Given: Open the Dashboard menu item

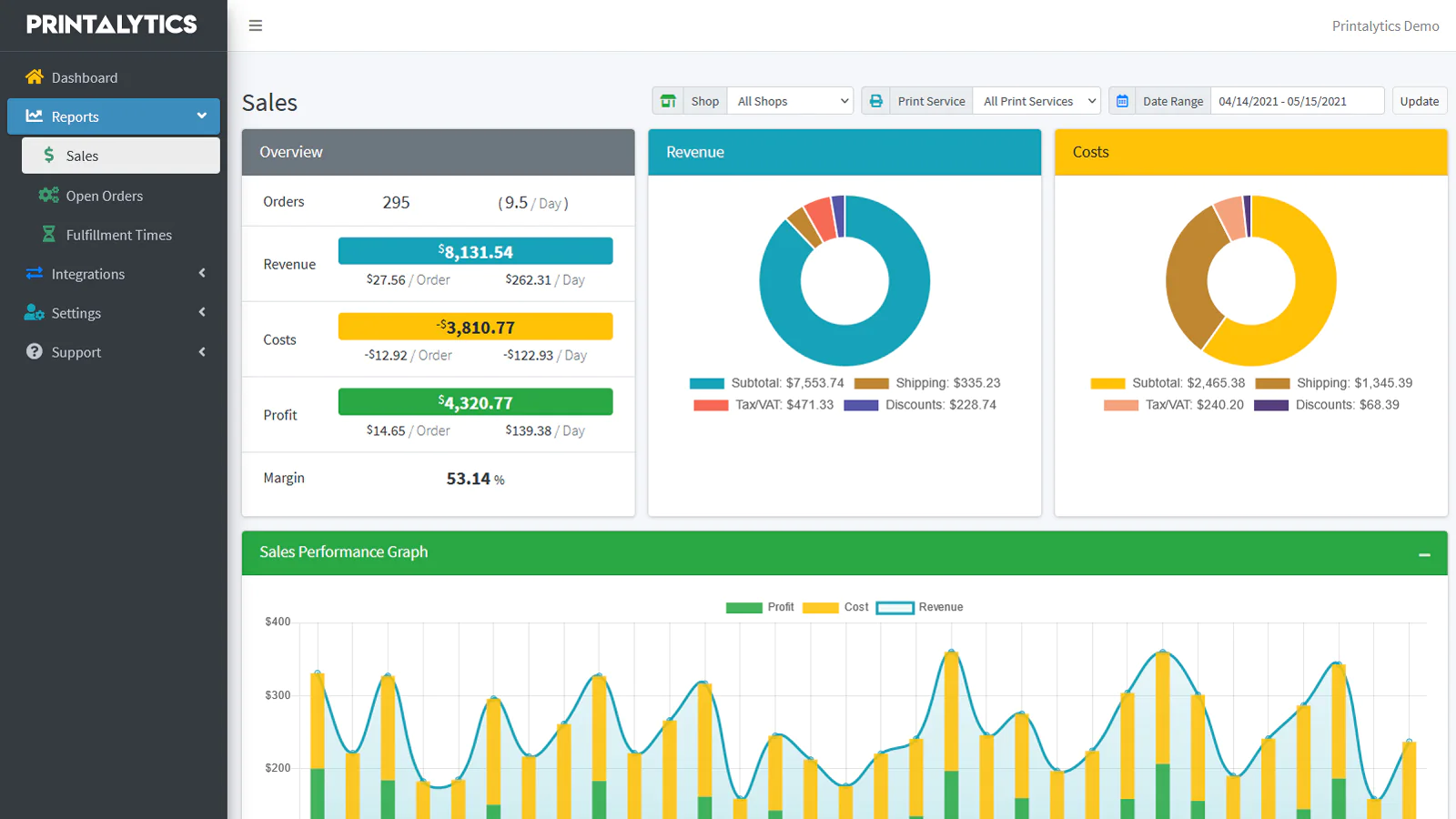Looking at the screenshot, I should [x=114, y=77].
